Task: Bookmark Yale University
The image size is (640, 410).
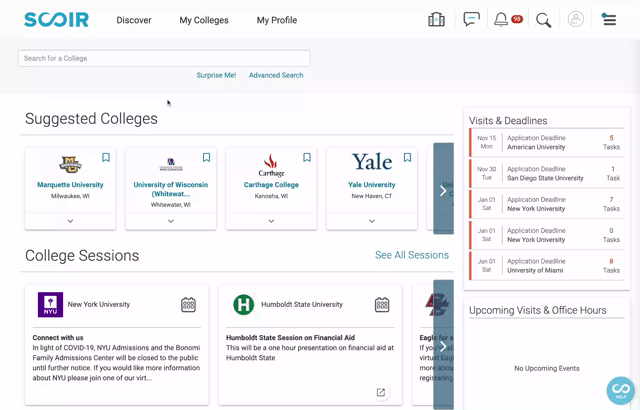Action: pyautogui.click(x=407, y=157)
